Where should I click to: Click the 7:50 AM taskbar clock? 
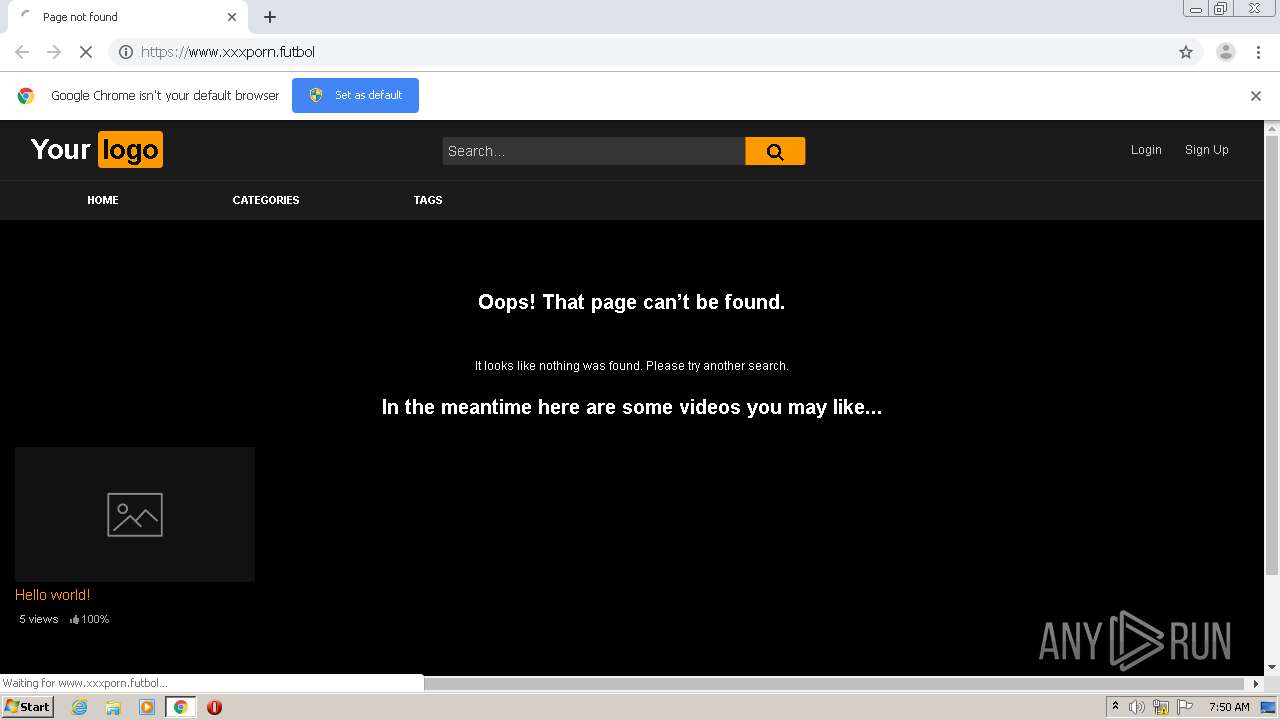(x=1229, y=707)
